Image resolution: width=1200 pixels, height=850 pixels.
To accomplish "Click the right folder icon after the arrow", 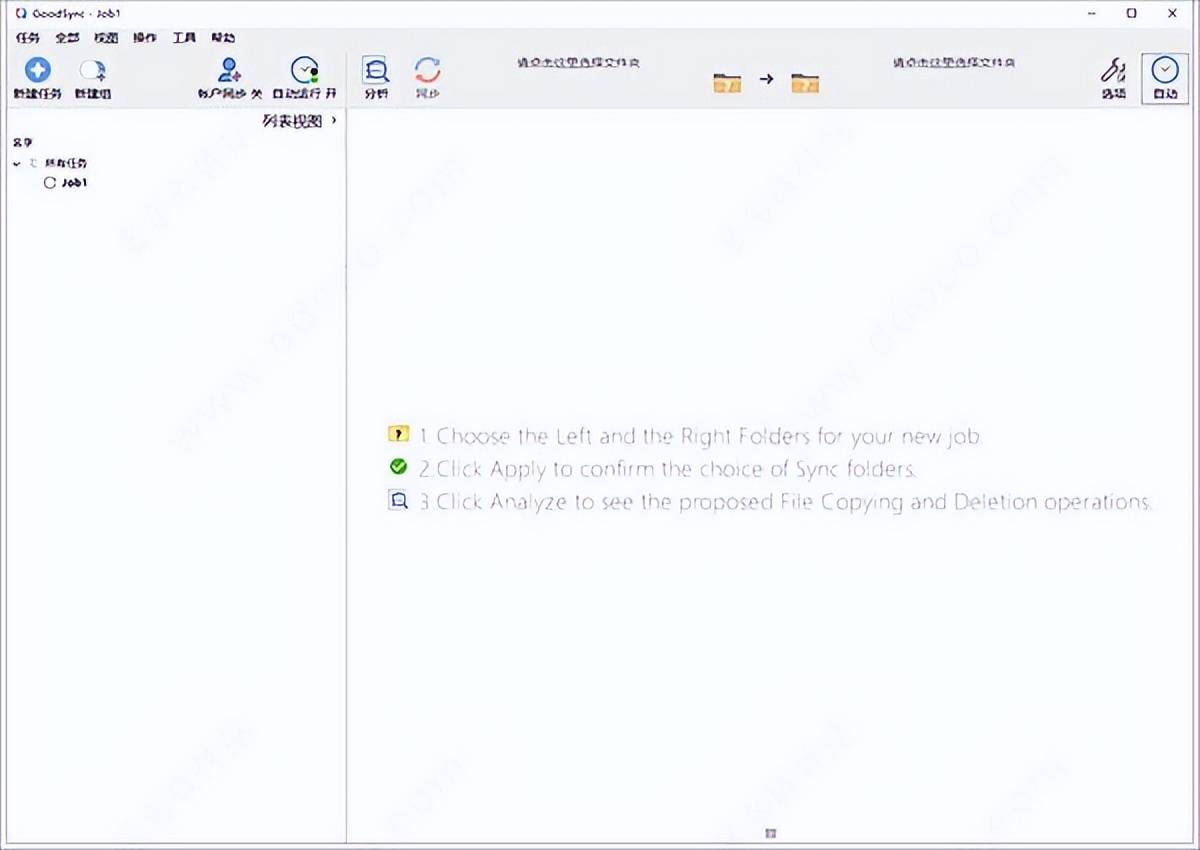I will 805,83.
